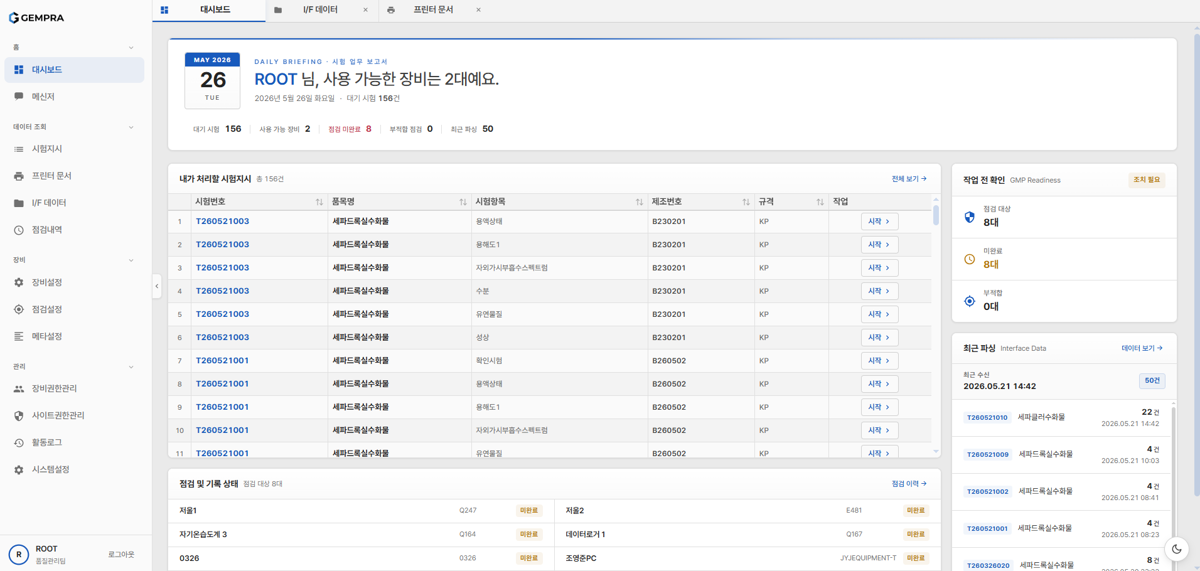Open 점검 이력 link

click(909, 484)
